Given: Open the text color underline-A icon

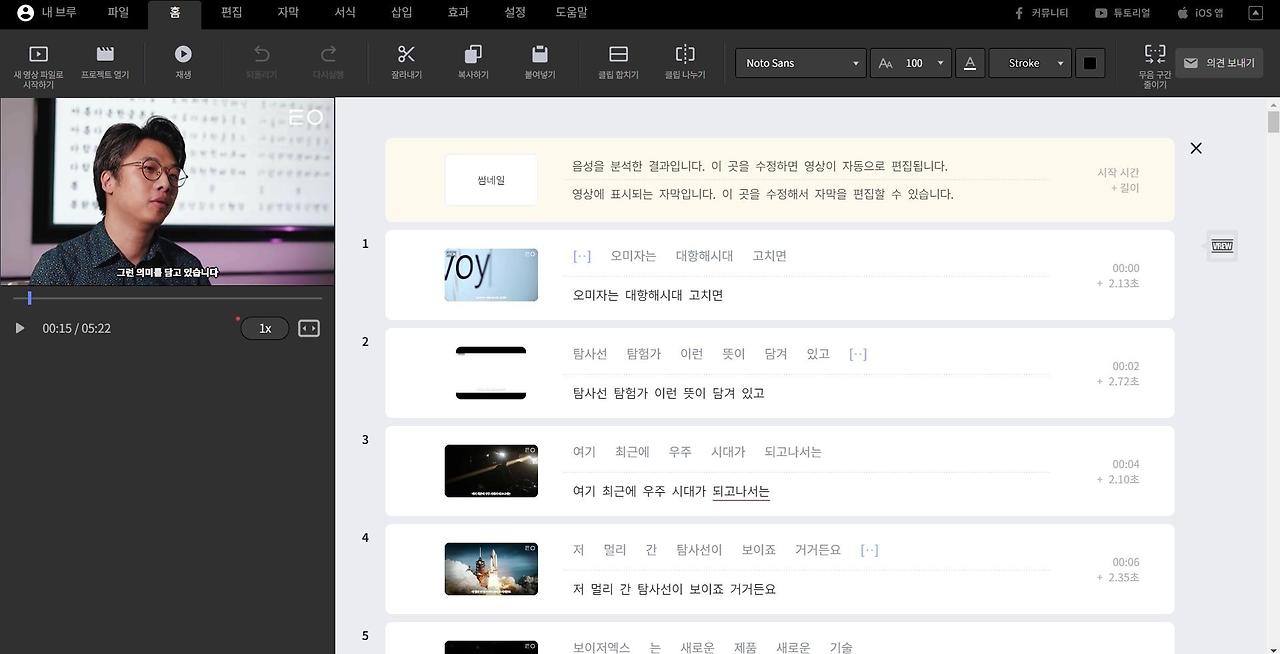Looking at the screenshot, I should tap(969, 63).
